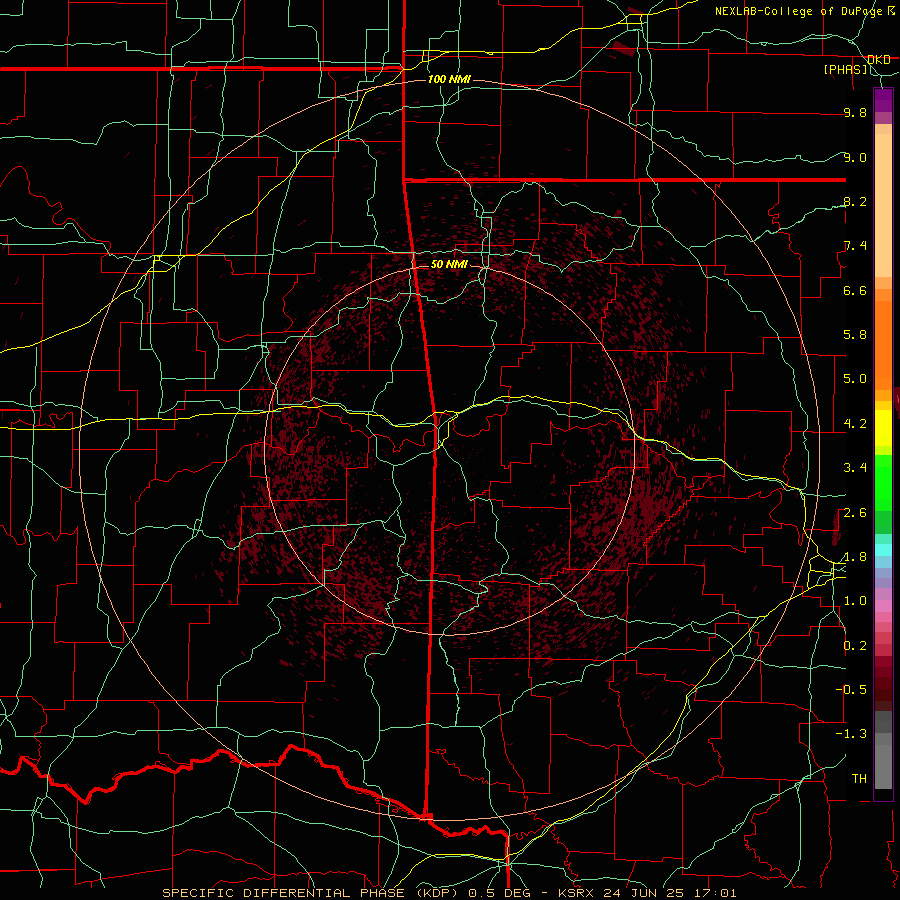Screen dimensions: 900x900
Task: Pick the bright green band near 3.4
Action: [x=883, y=483]
